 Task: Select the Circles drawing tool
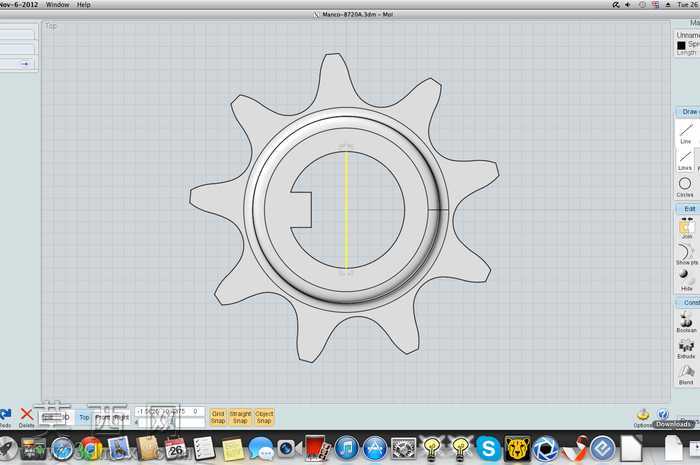(685, 187)
